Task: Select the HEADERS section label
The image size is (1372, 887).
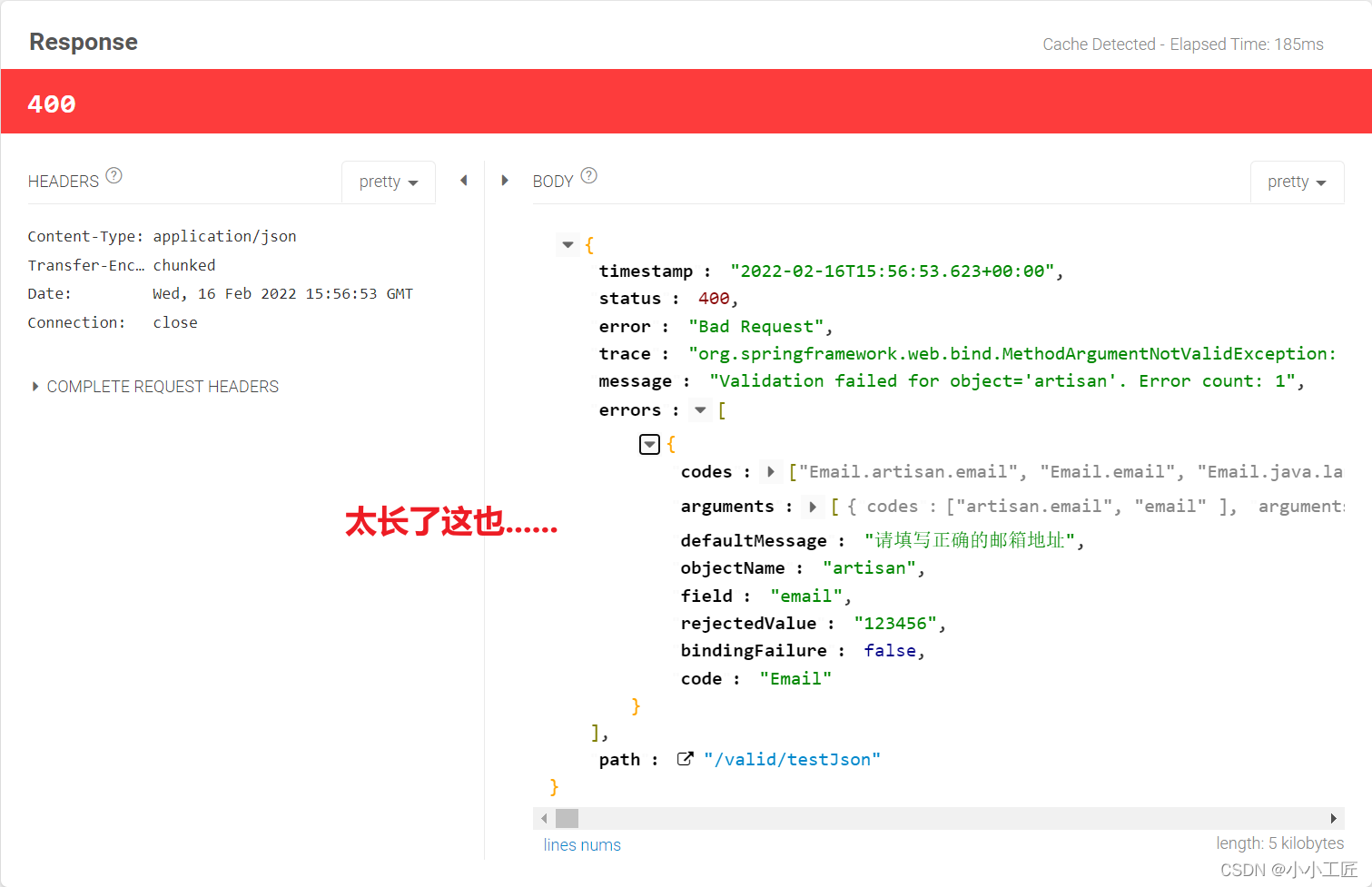Action: click(63, 181)
